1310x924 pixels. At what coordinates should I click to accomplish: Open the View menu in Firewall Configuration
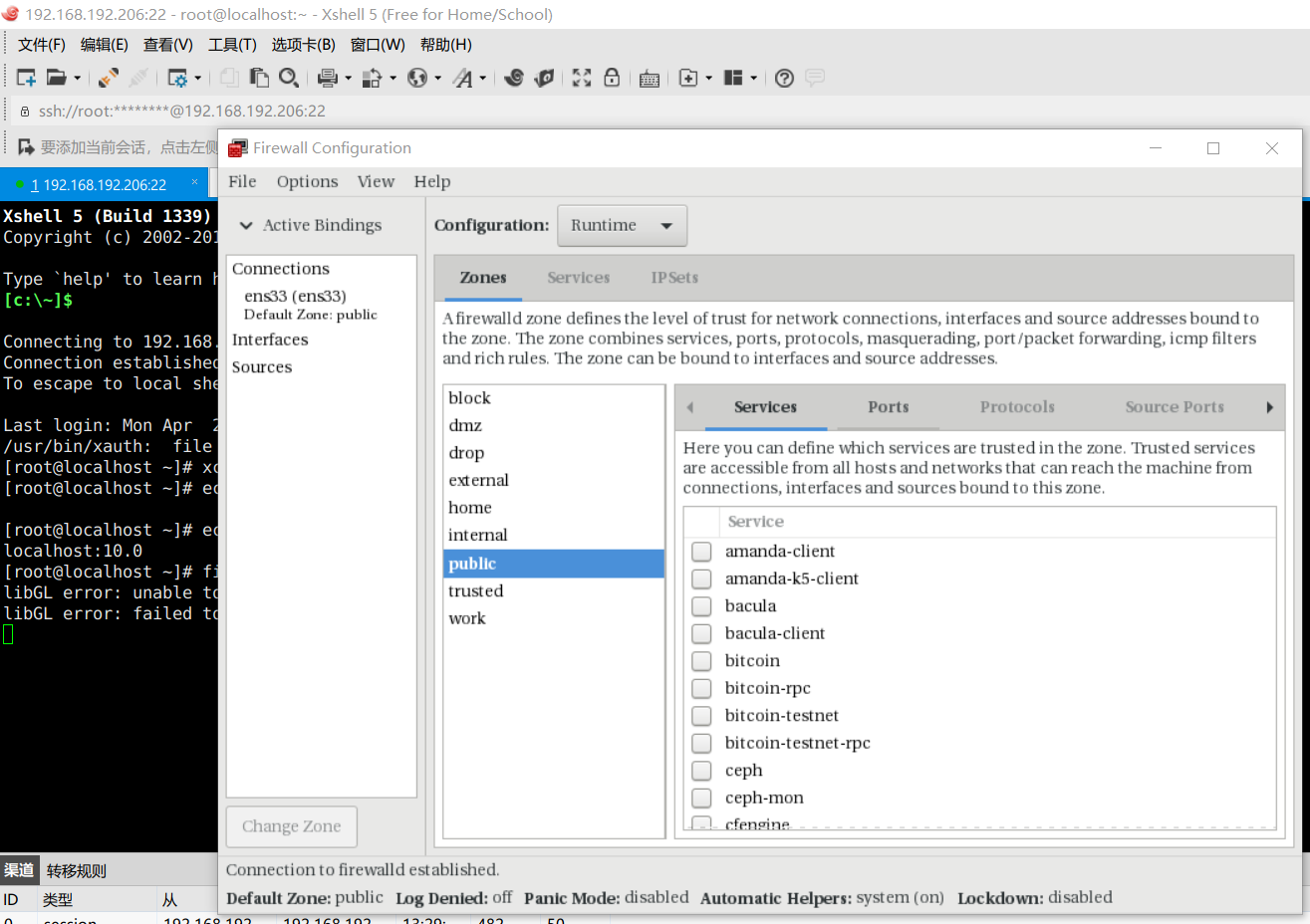click(376, 181)
